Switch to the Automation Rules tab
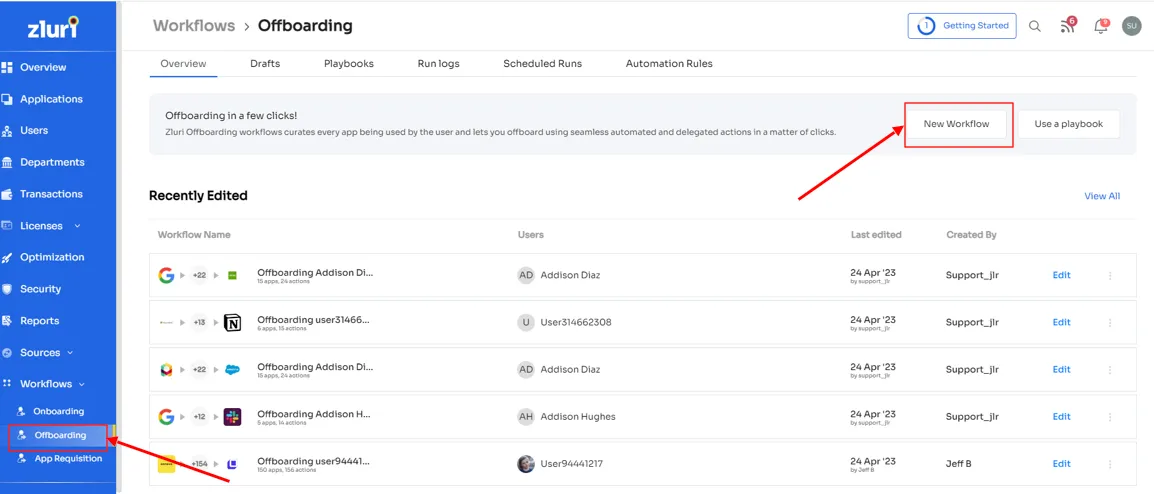This screenshot has height=494, width=1154. 669,63
